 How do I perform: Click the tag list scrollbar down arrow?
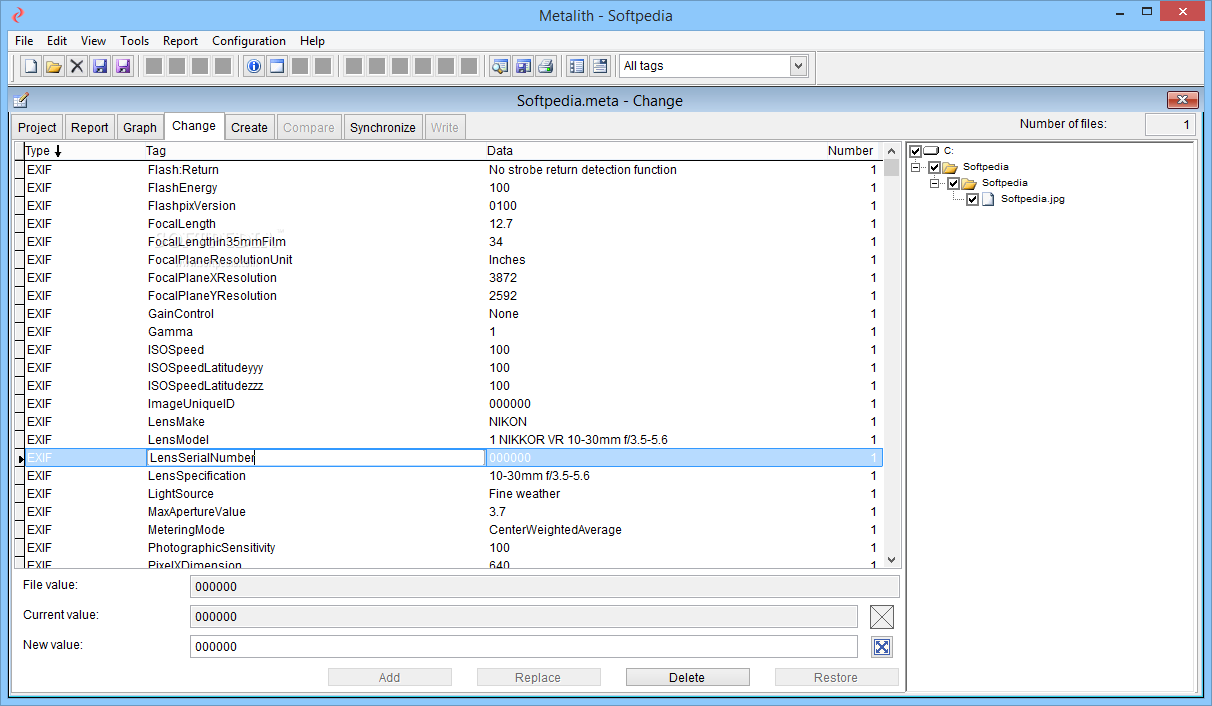point(892,561)
